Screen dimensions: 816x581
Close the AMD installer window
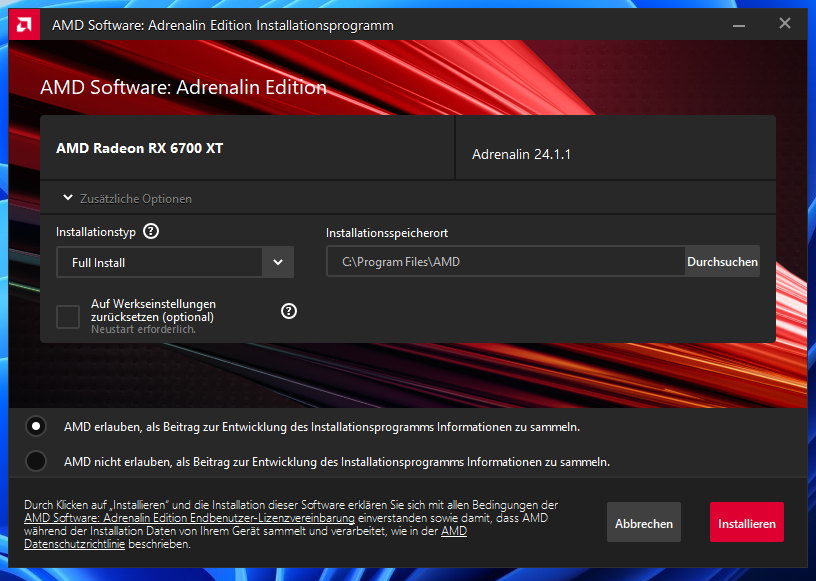[785, 23]
